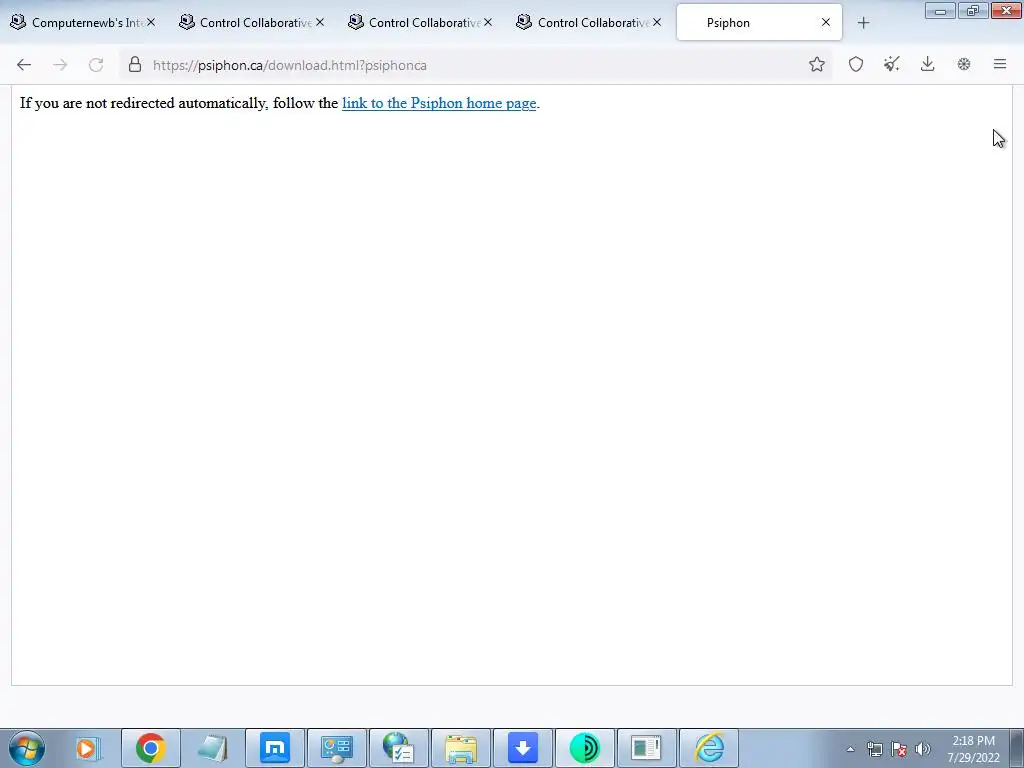Go back to the previous page
The width and height of the screenshot is (1024, 768).
24,65
